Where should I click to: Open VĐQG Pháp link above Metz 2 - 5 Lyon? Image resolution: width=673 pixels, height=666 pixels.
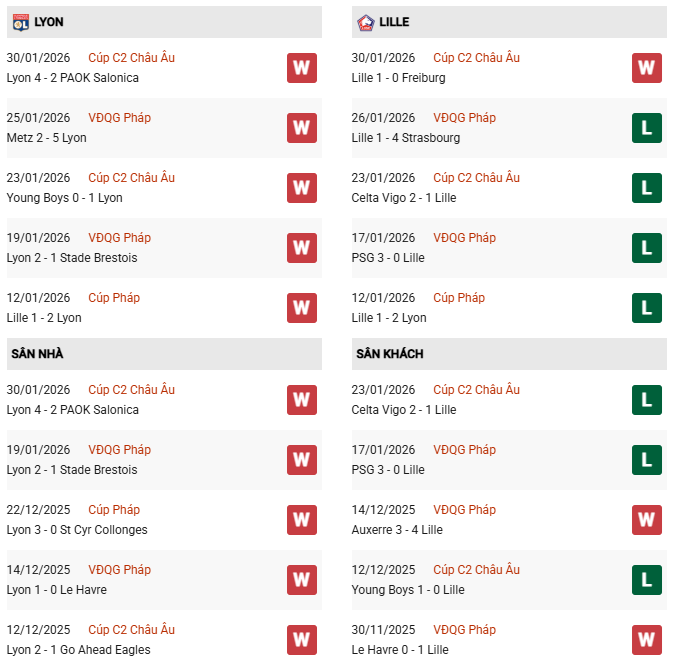tap(119, 118)
